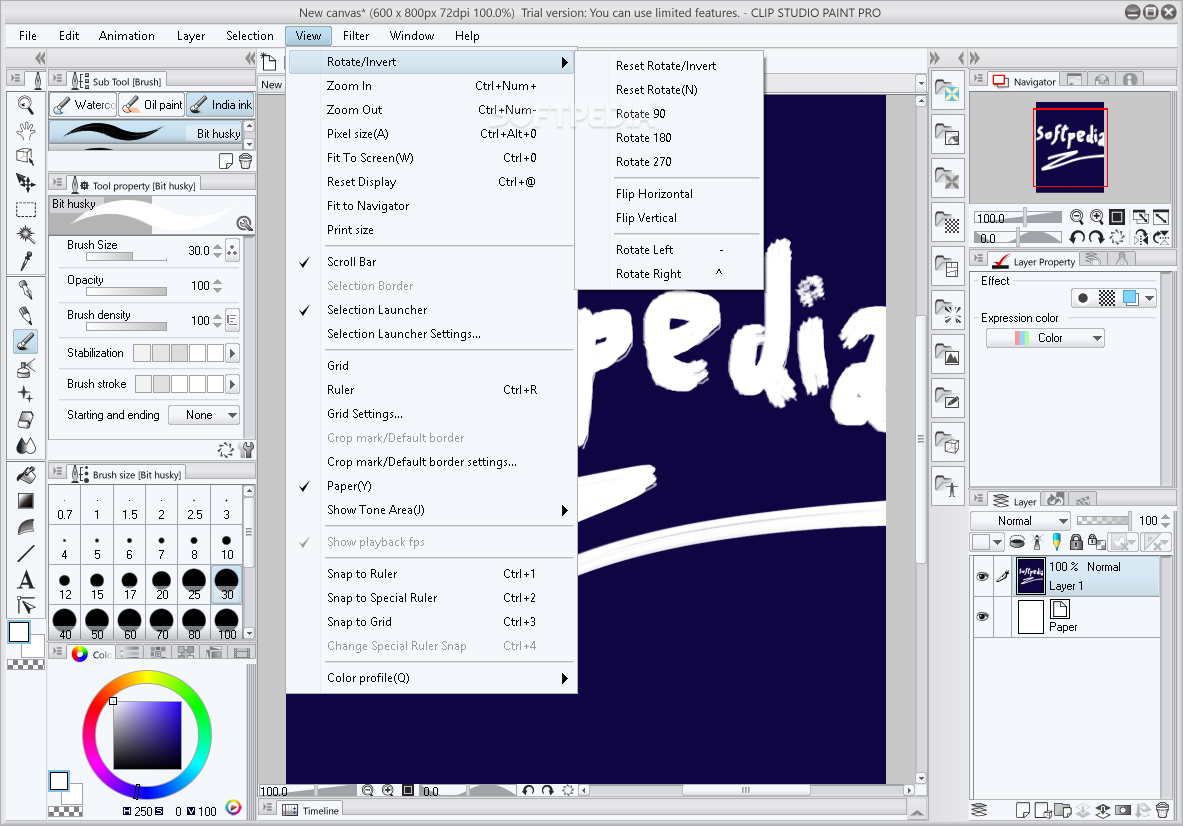Click the wrench icon in Tool property

pos(246,450)
